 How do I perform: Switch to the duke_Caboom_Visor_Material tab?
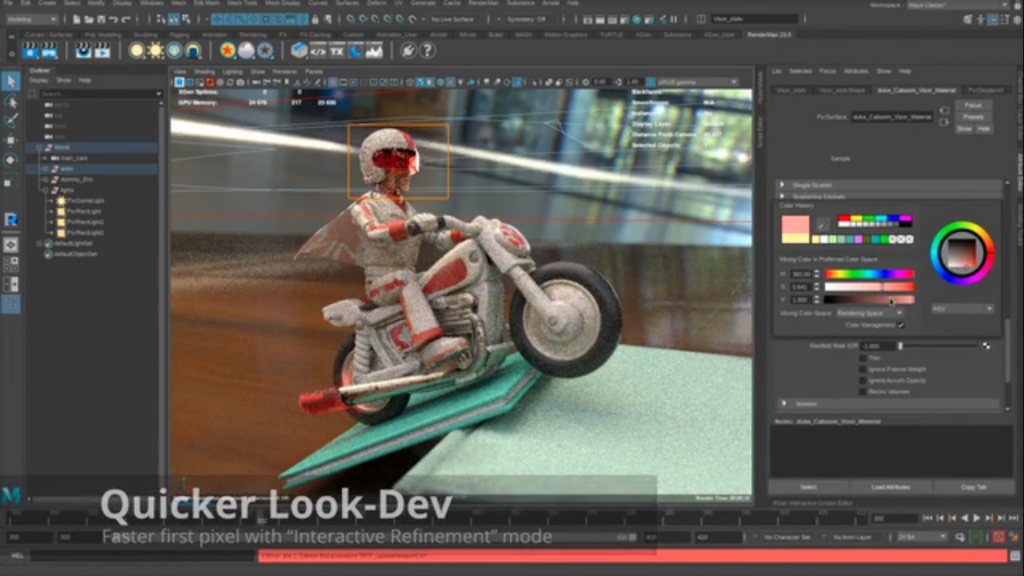pyautogui.click(x=917, y=90)
